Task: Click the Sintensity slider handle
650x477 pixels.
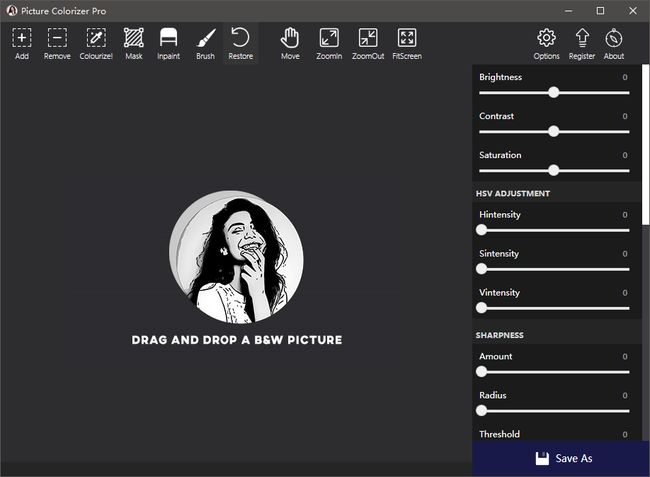Action: click(x=481, y=269)
